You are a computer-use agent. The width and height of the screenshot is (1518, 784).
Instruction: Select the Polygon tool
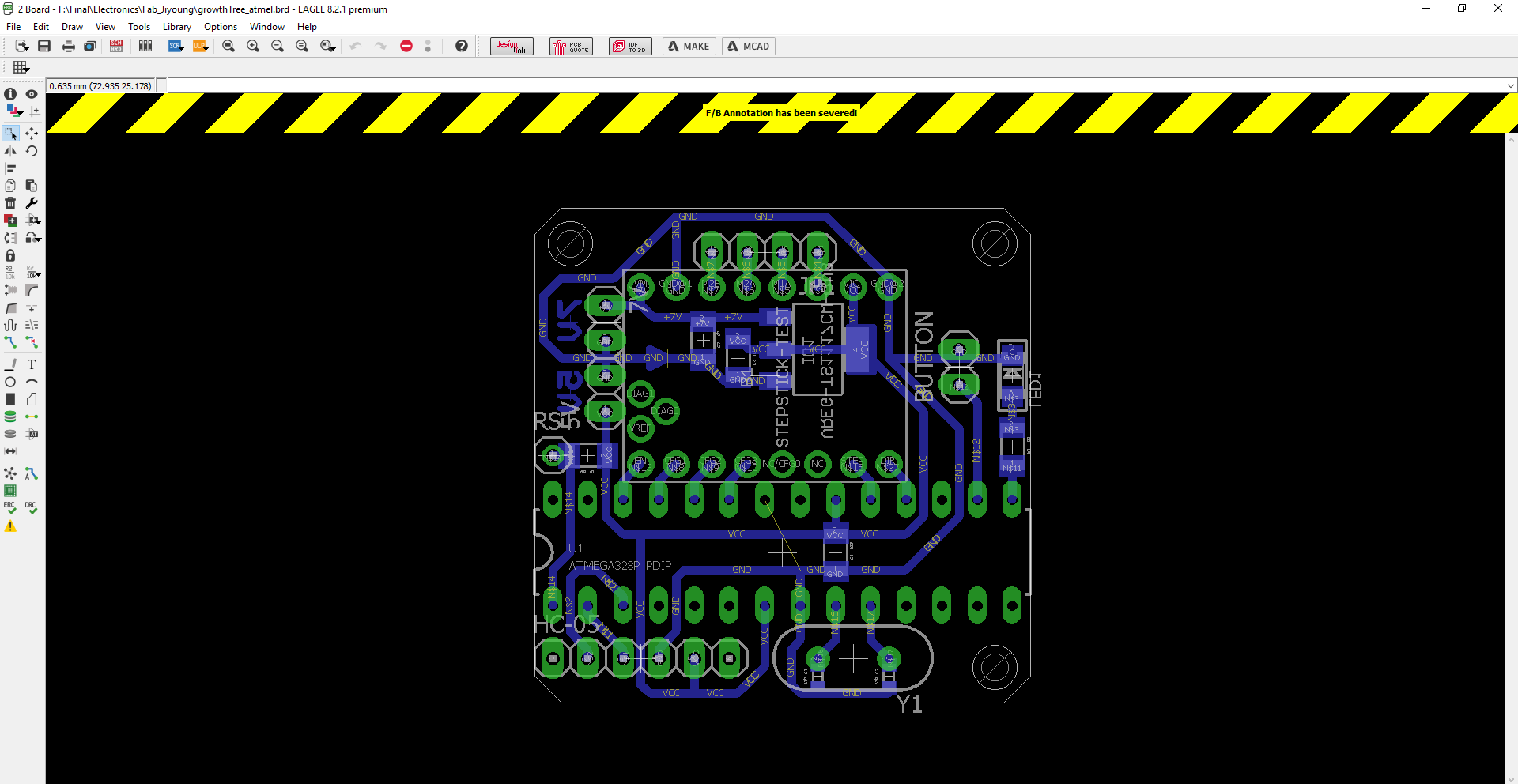(x=32, y=399)
